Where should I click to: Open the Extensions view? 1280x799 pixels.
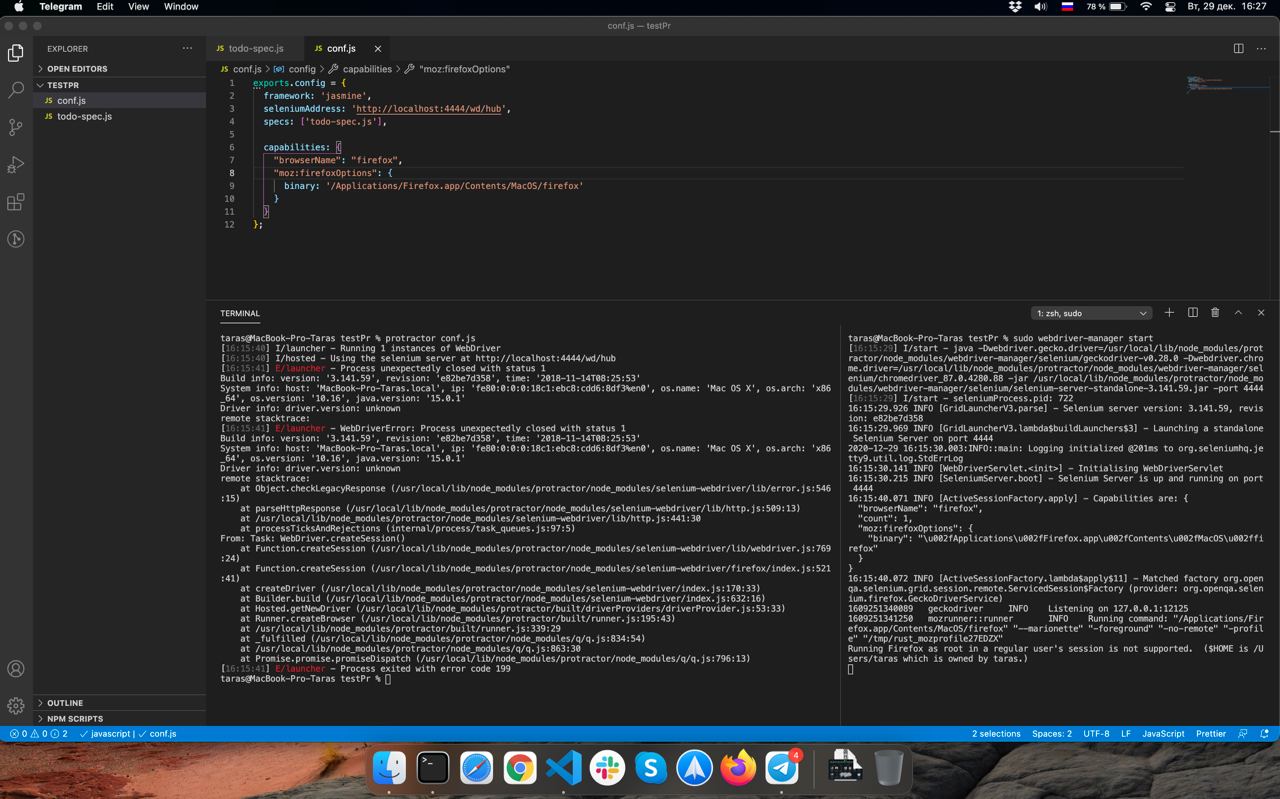16,202
